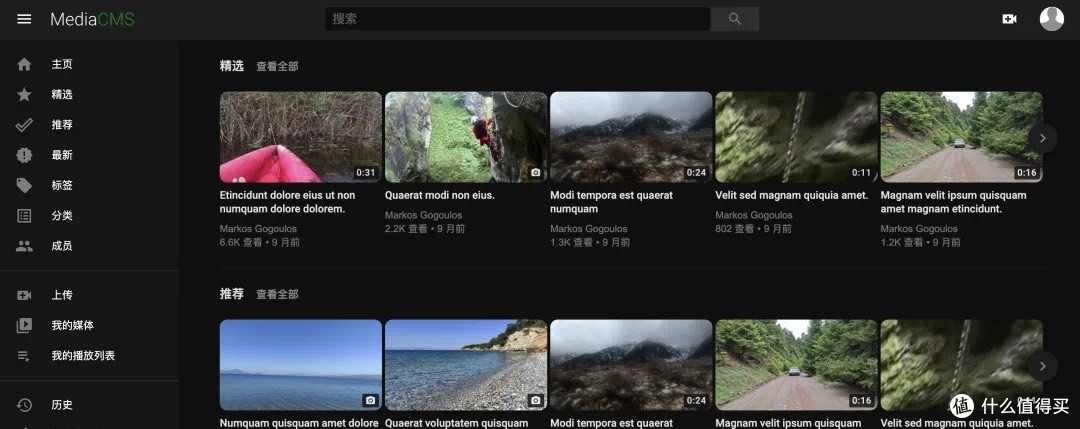
Task: Open the 精选 blurry rope thumbnail 0:11
Action: [x=796, y=137]
